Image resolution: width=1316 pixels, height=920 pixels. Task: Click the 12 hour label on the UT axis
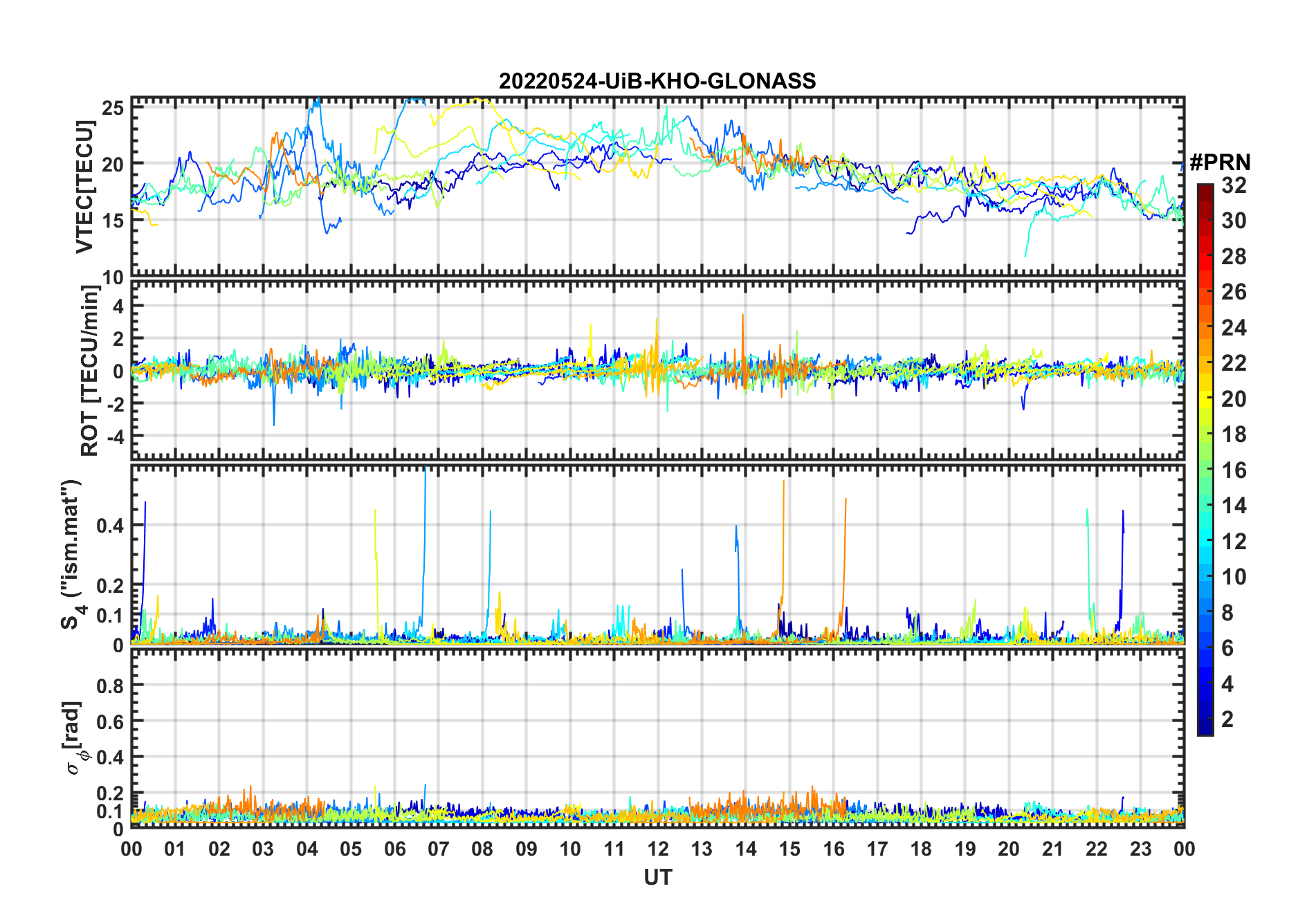tap(658, 849)
